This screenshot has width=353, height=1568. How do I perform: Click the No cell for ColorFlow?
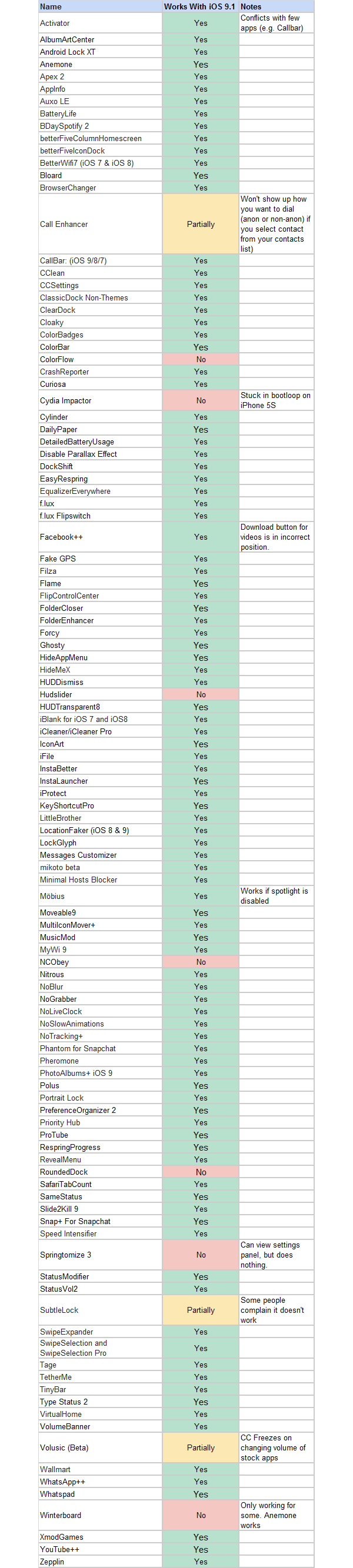[201, 359]
